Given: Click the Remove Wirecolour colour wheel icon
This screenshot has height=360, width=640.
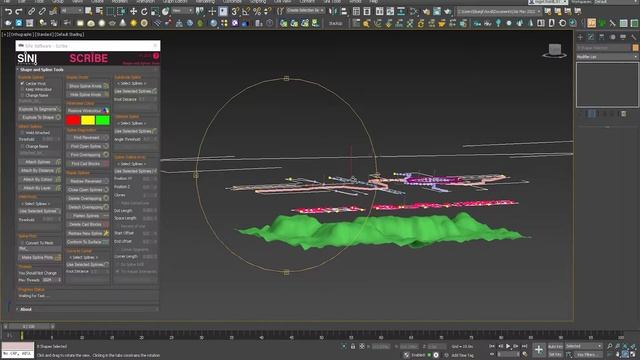Looking at the screenshot, I should pyautogui.click(x=106, y=110).
